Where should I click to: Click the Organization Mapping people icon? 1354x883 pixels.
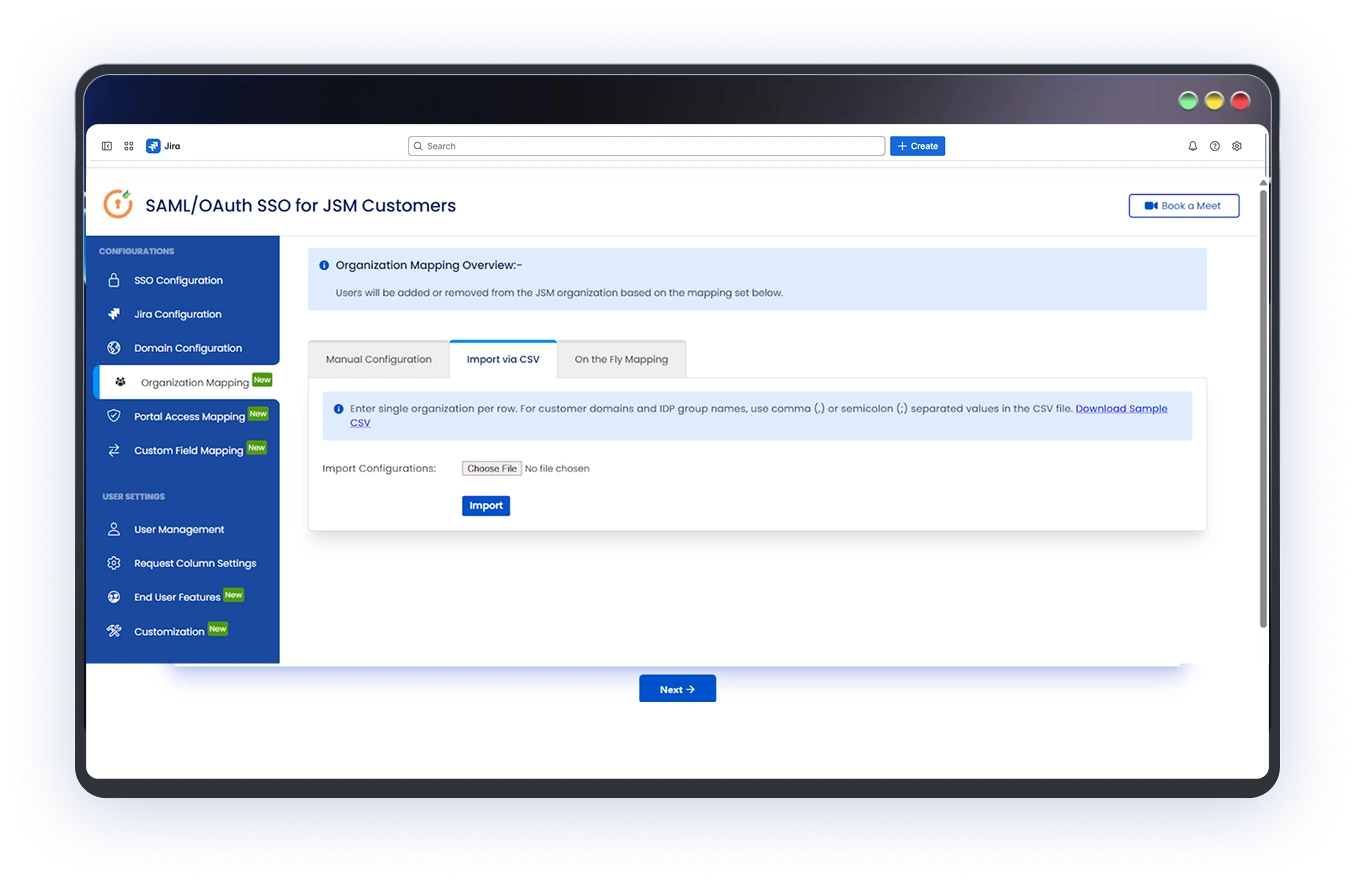click(121, 382)
